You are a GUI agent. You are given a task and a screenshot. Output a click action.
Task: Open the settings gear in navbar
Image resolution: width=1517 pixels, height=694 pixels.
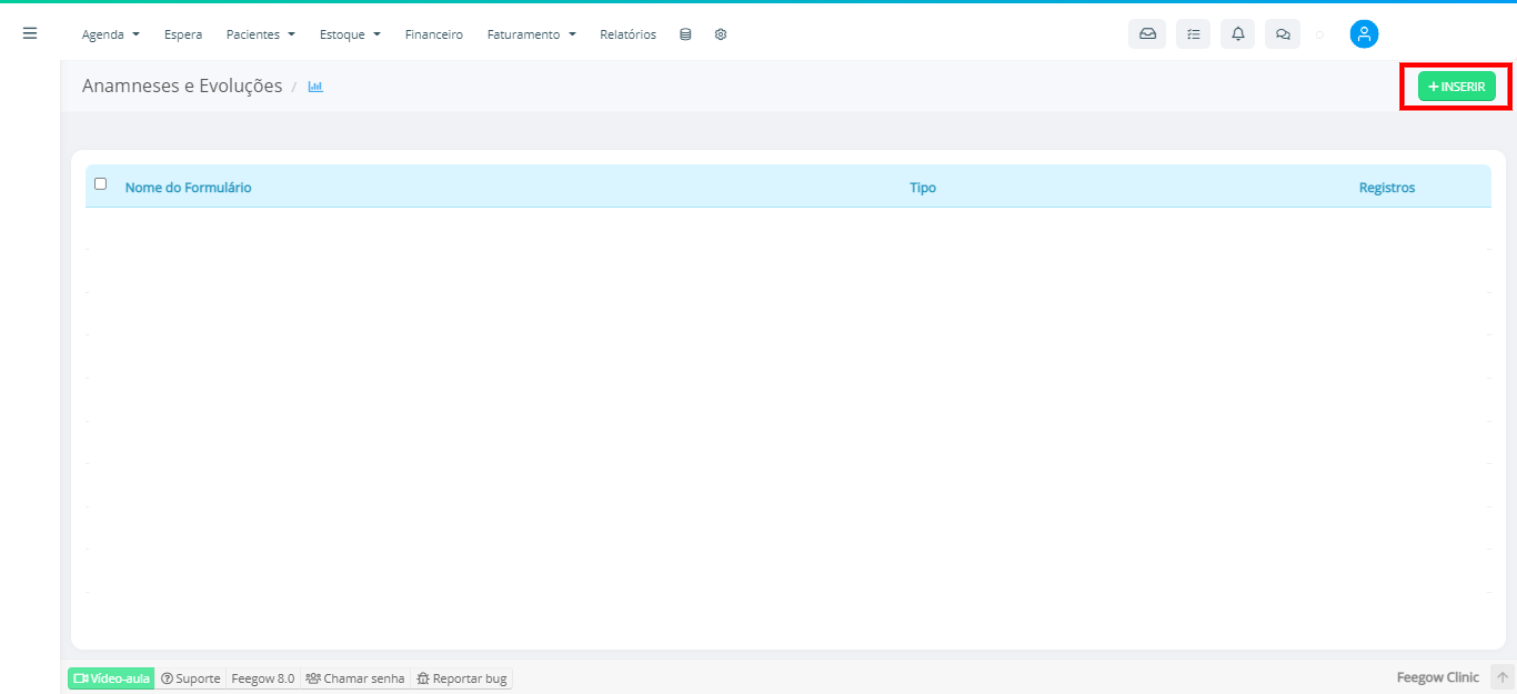click(720, 34)
